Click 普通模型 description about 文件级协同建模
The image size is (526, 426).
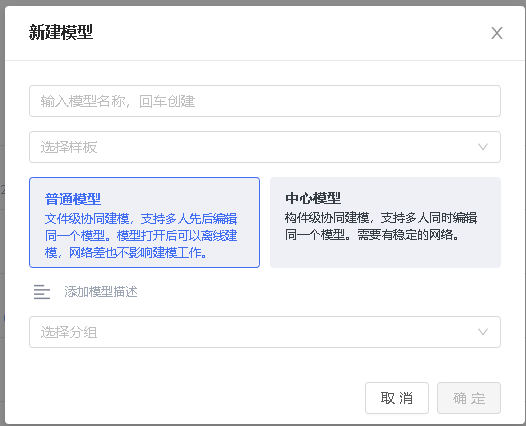(141, 235)
